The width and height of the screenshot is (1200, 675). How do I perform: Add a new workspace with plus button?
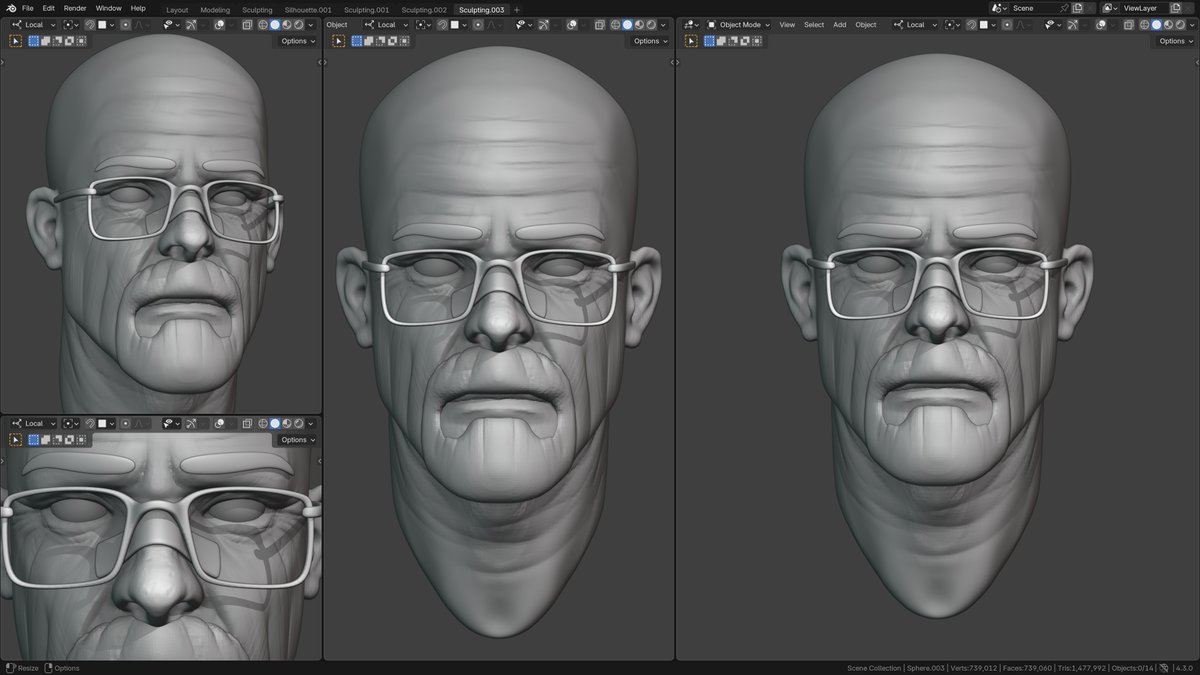(x=517, y=10)
